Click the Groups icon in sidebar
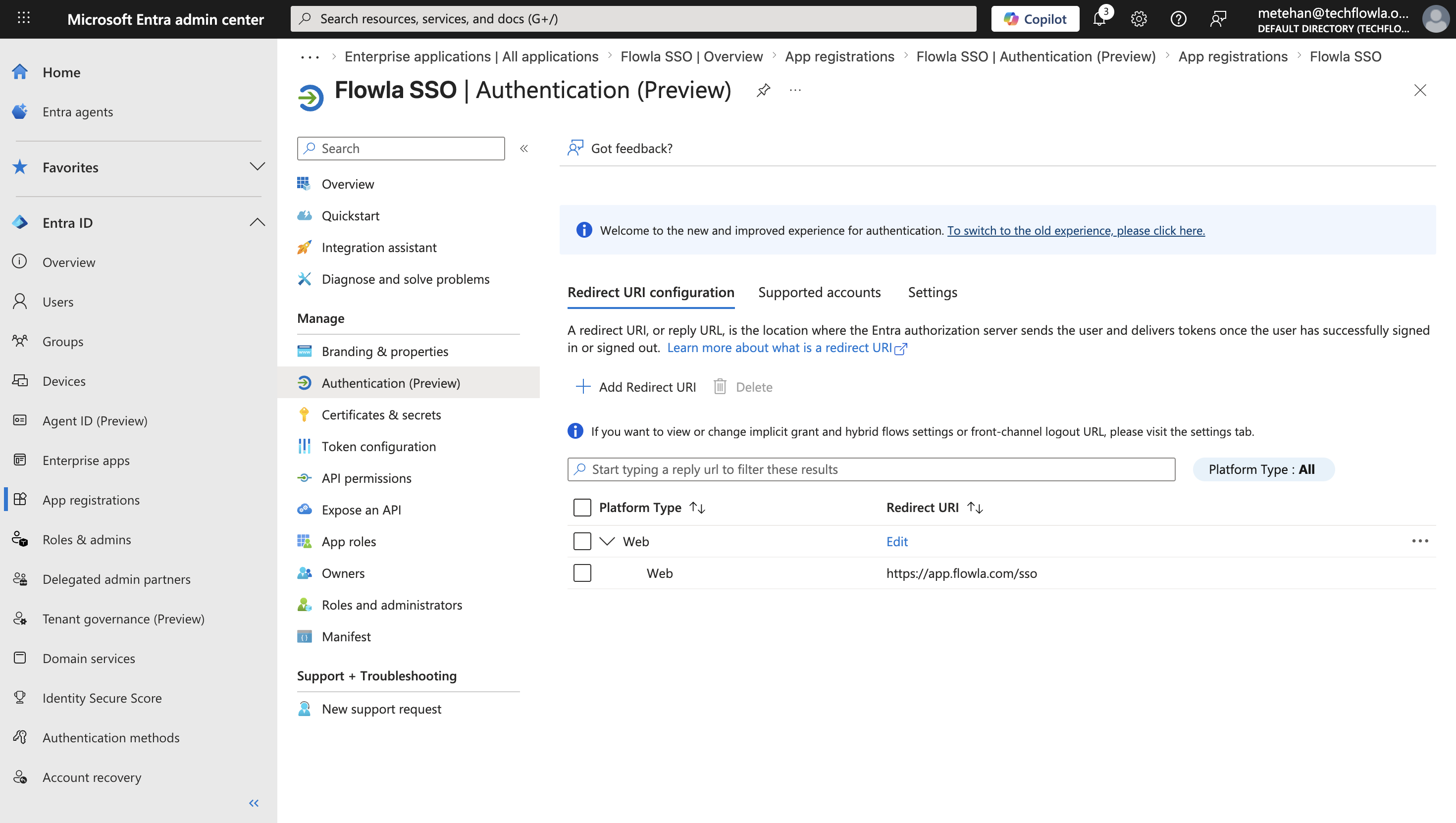This screenshot has height=823, width=1456. (20, 341)
